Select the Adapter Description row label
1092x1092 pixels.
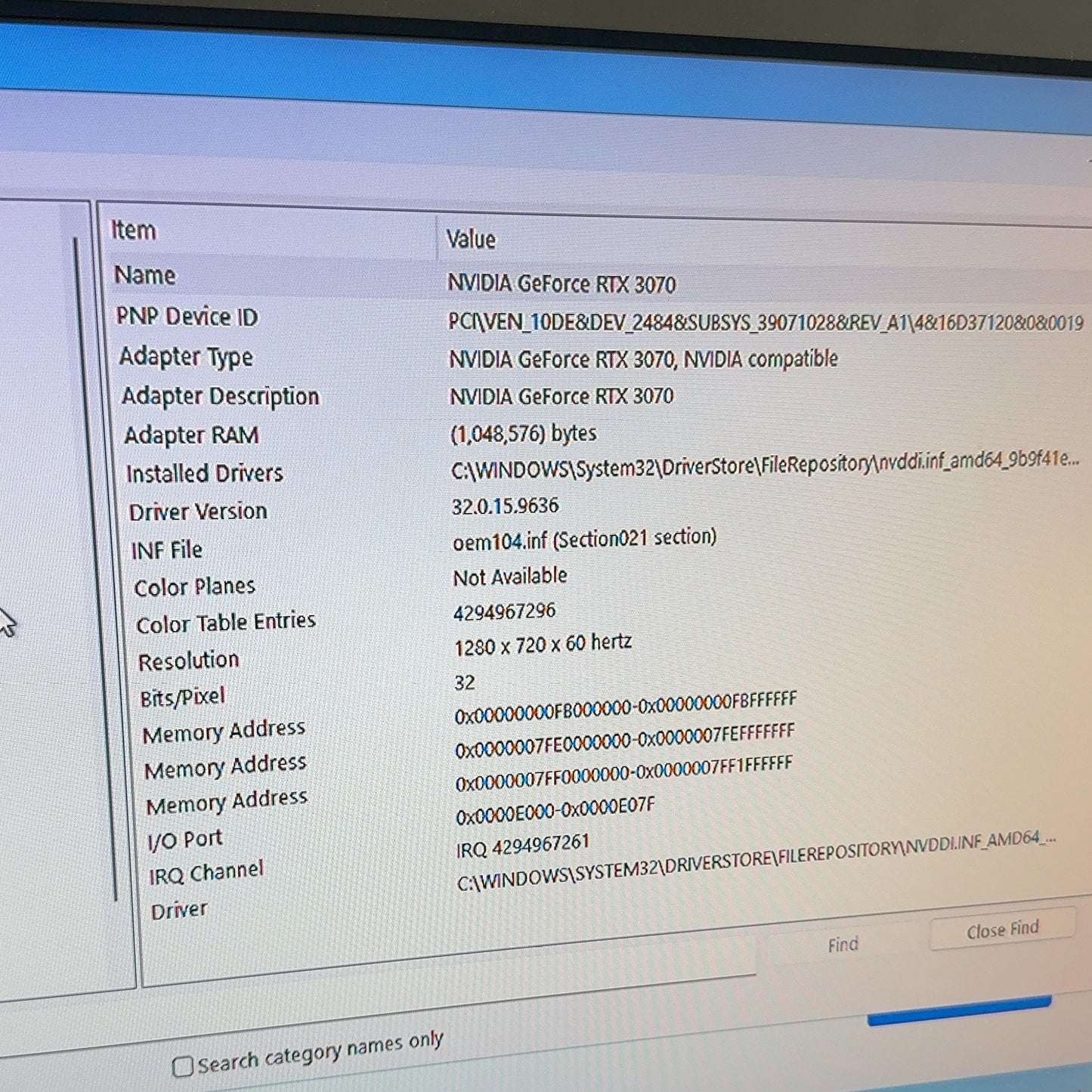[x=221, y=396]
